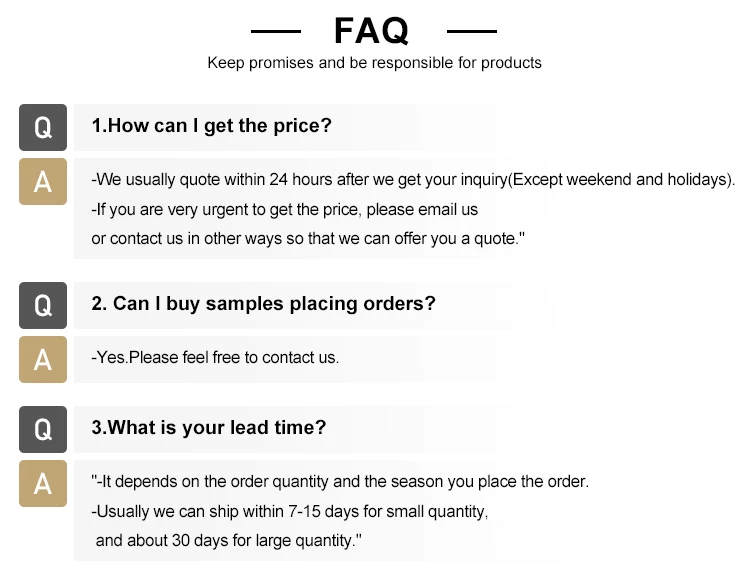Click the 'contact us in other ways' line
The image size is (750, 573).
tap(308, 239)
